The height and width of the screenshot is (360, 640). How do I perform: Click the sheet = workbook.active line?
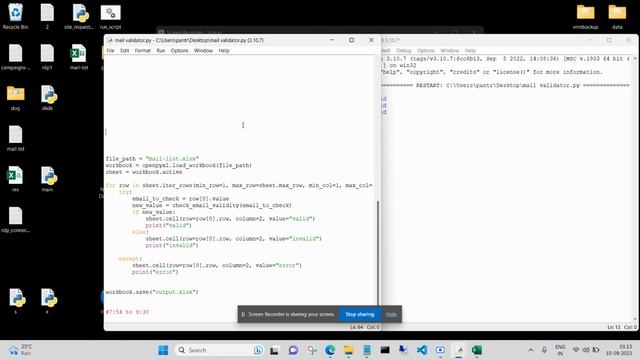coord(144,172)
